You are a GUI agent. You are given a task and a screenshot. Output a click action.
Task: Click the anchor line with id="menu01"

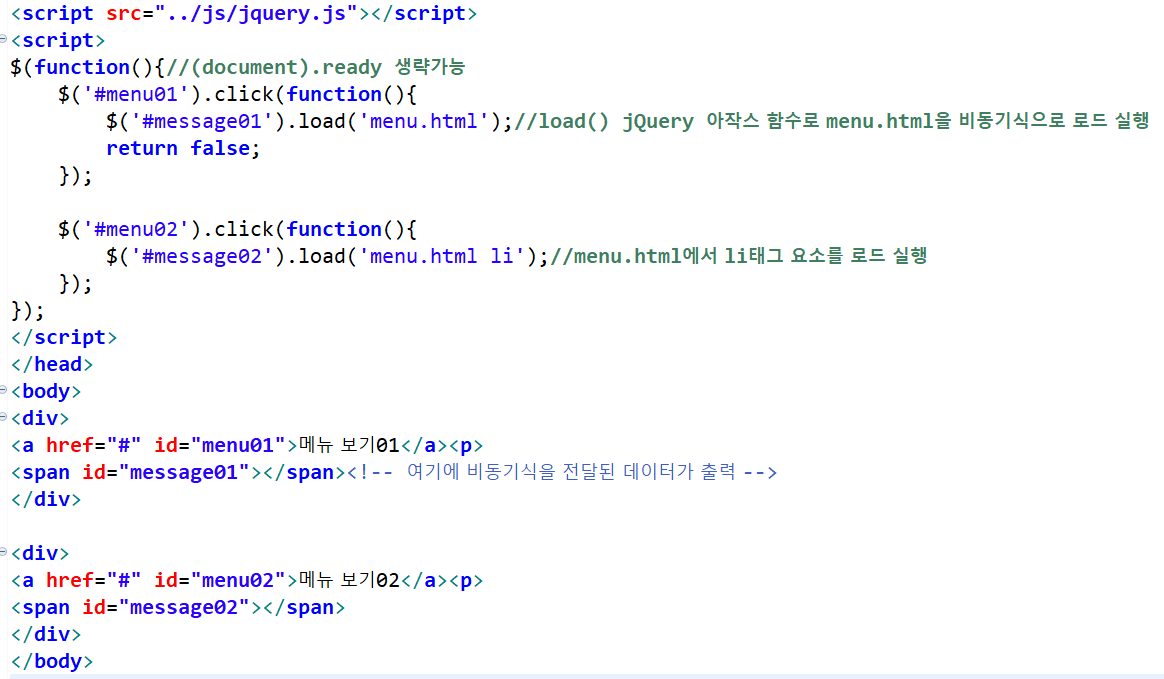tap(246, 445)
